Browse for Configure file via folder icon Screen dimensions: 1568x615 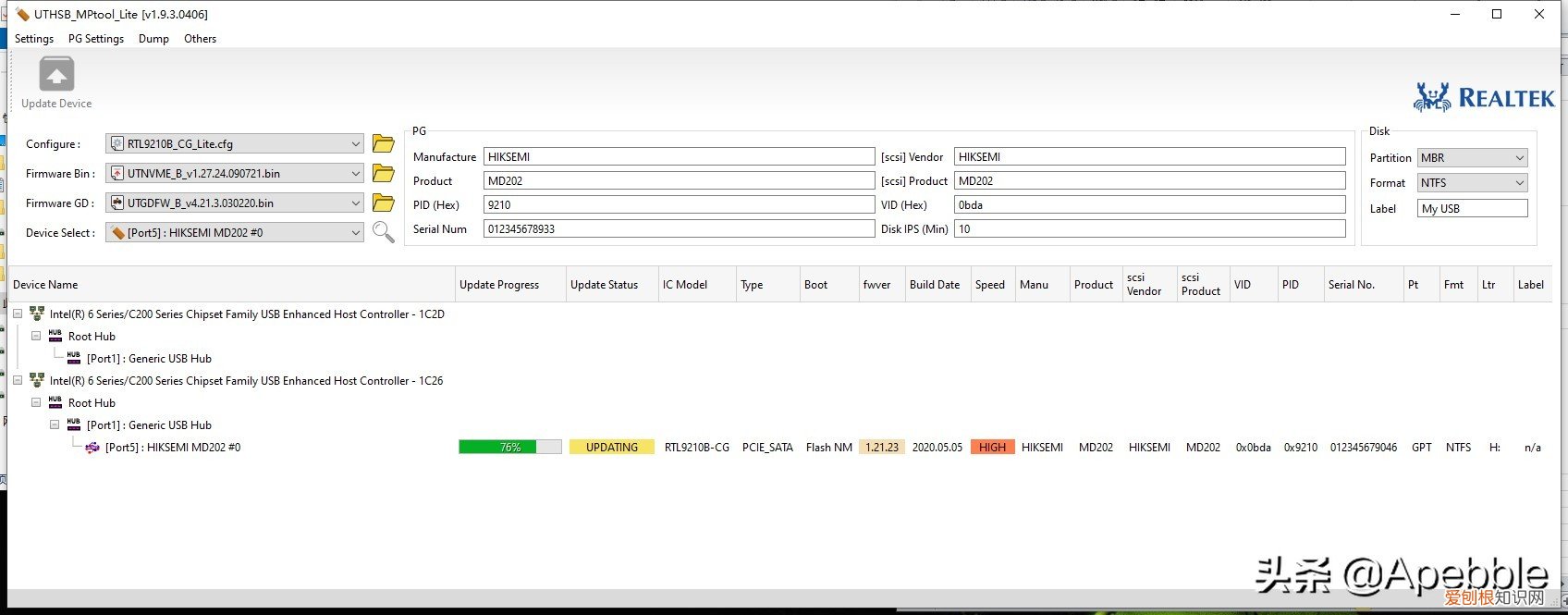coord(383,143)
